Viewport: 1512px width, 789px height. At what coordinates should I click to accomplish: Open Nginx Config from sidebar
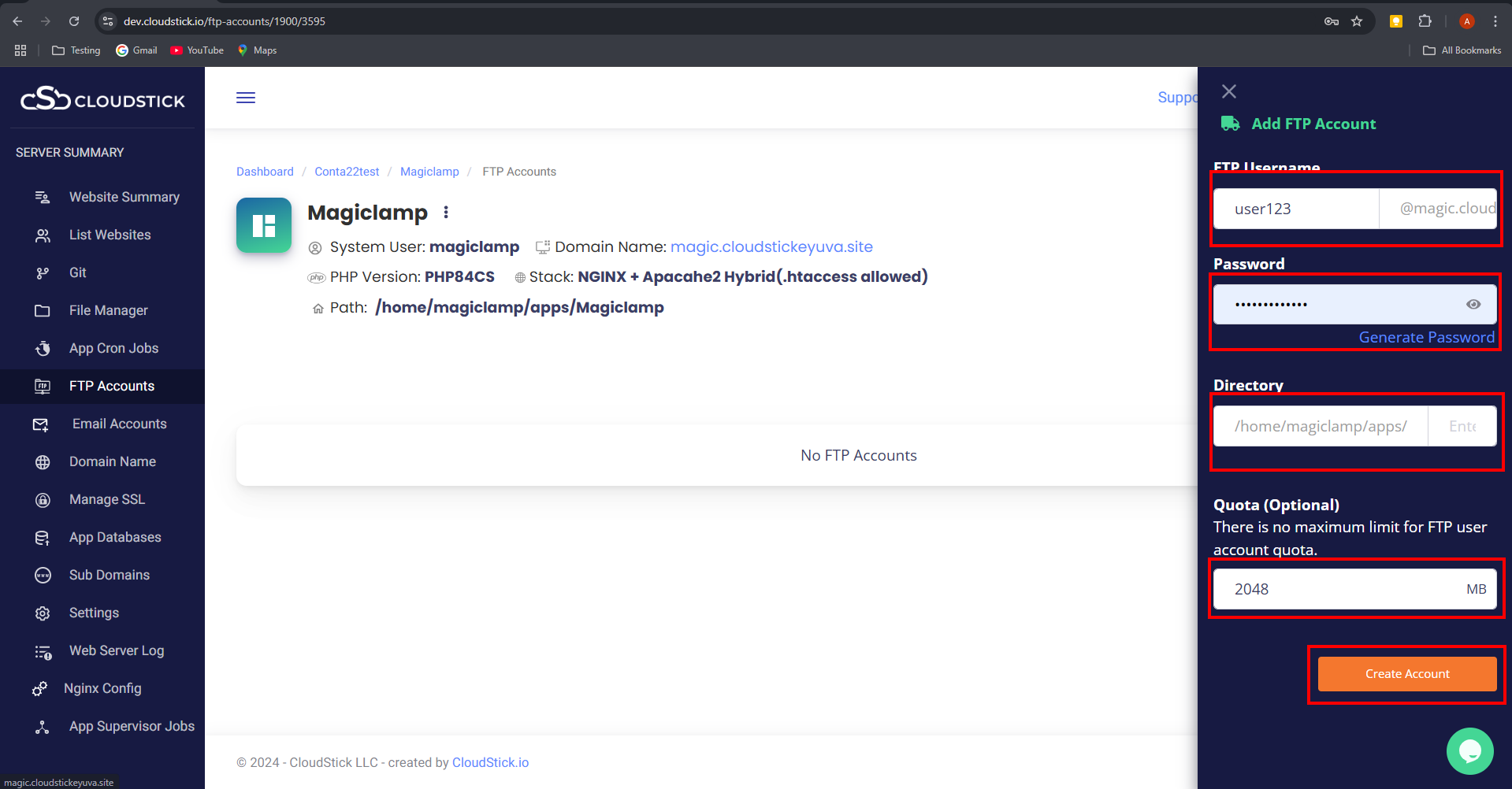[x=102, y=688]
